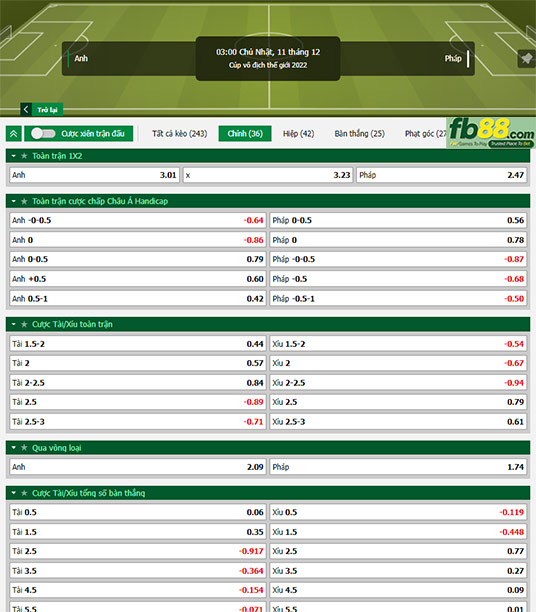536x612 pixels.
Task: Bet on the draw x at 3.23
Action: [268, 175]
